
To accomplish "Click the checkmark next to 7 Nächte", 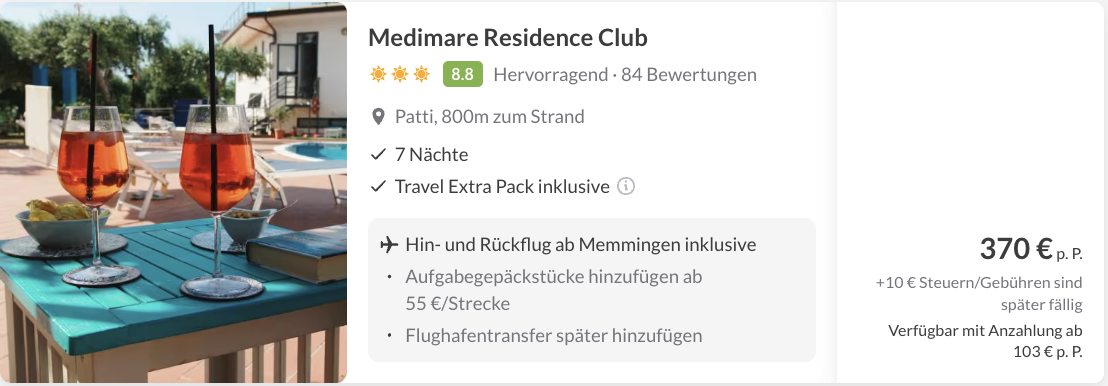I will tap(379, 154).
